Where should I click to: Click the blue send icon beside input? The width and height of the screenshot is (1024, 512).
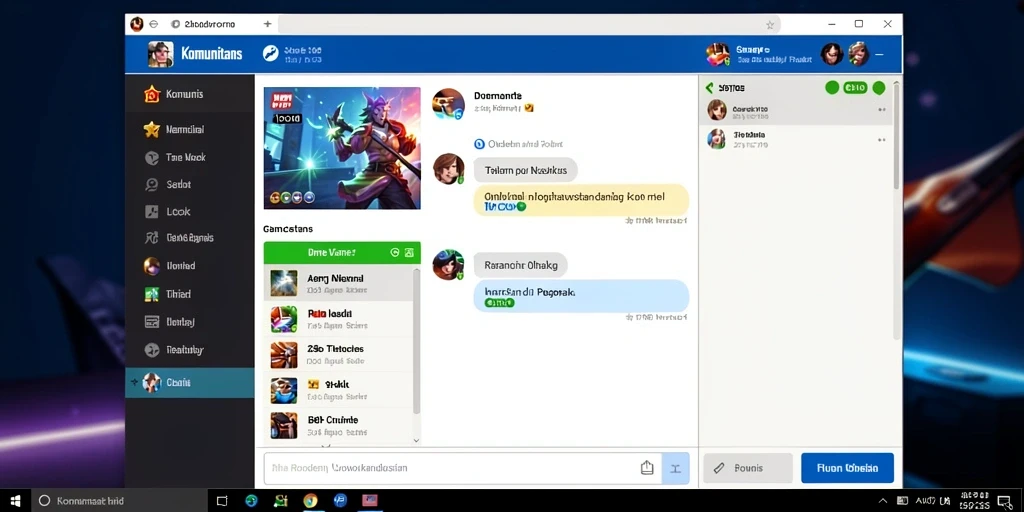[x=675, y=468]
